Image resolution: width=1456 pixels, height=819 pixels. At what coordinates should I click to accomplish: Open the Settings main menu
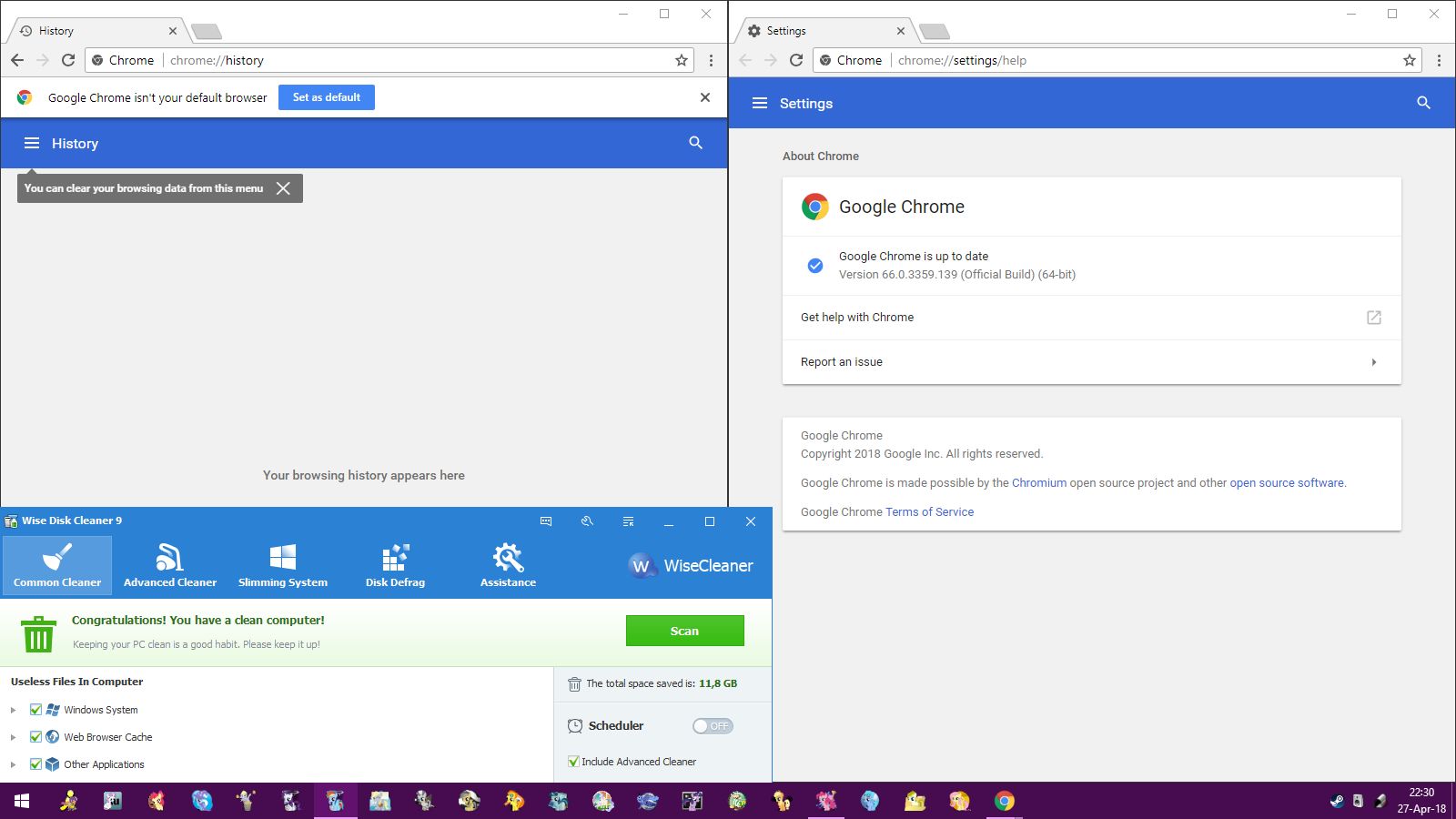(x=760, y=104)
